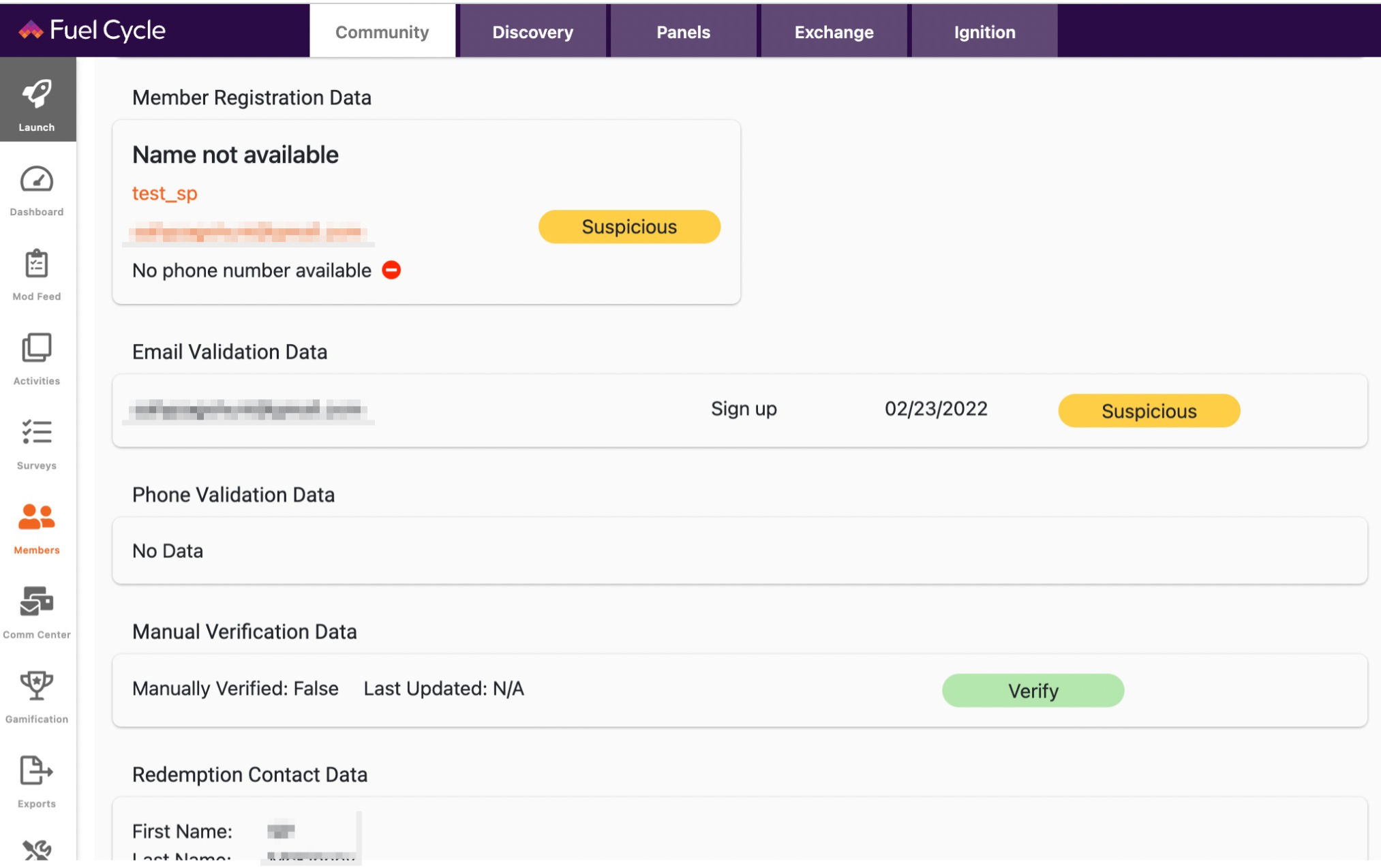
Task: Open the Gamification trophy icon
Action: pos(37,685)
